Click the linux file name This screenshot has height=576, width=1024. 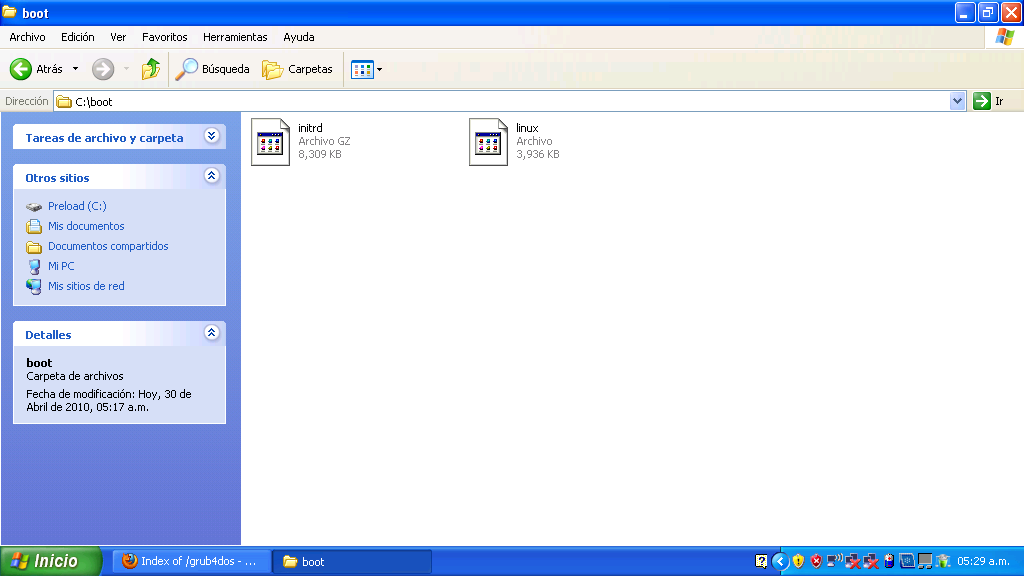click(x=527, y=128)
